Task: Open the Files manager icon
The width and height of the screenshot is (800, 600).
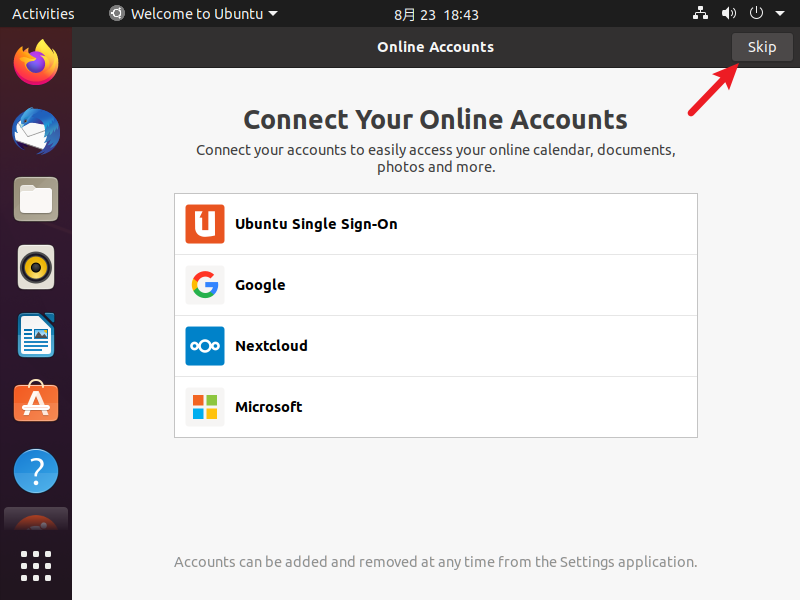Action: tap(36, 199)
